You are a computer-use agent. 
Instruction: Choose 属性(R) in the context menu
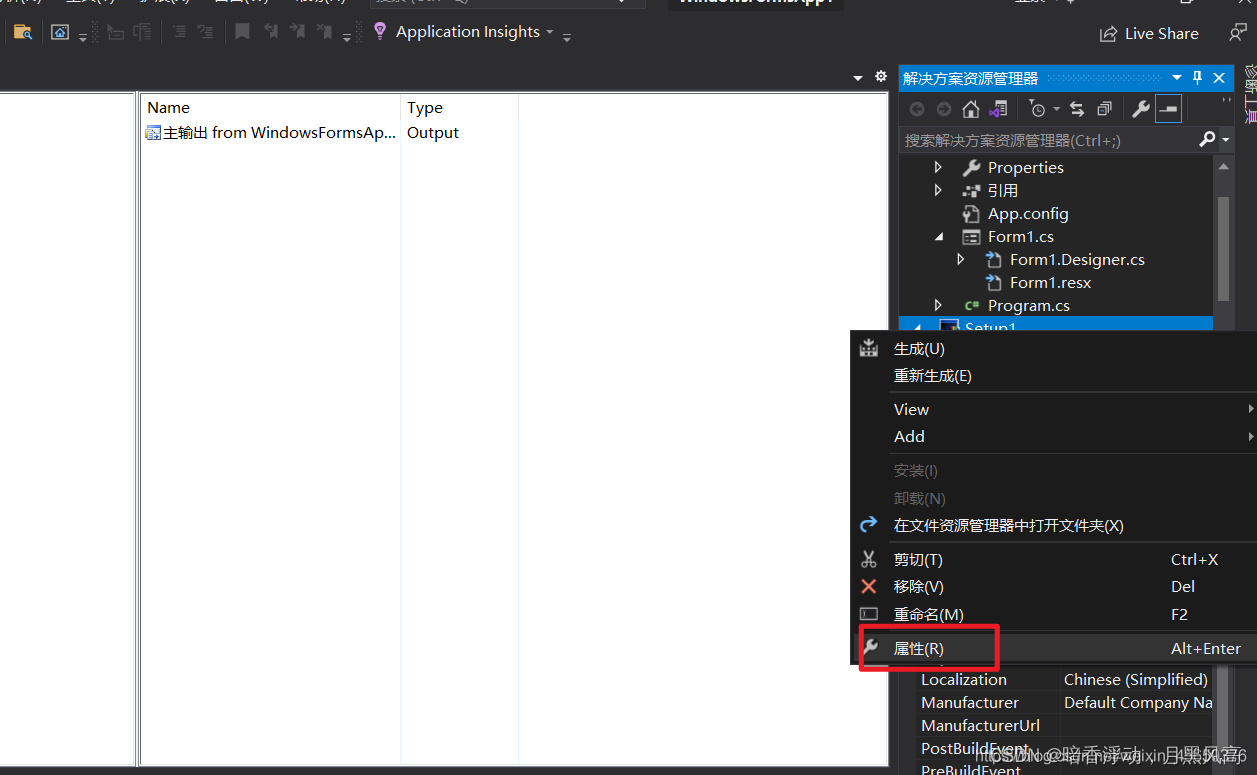[1054, 648]
